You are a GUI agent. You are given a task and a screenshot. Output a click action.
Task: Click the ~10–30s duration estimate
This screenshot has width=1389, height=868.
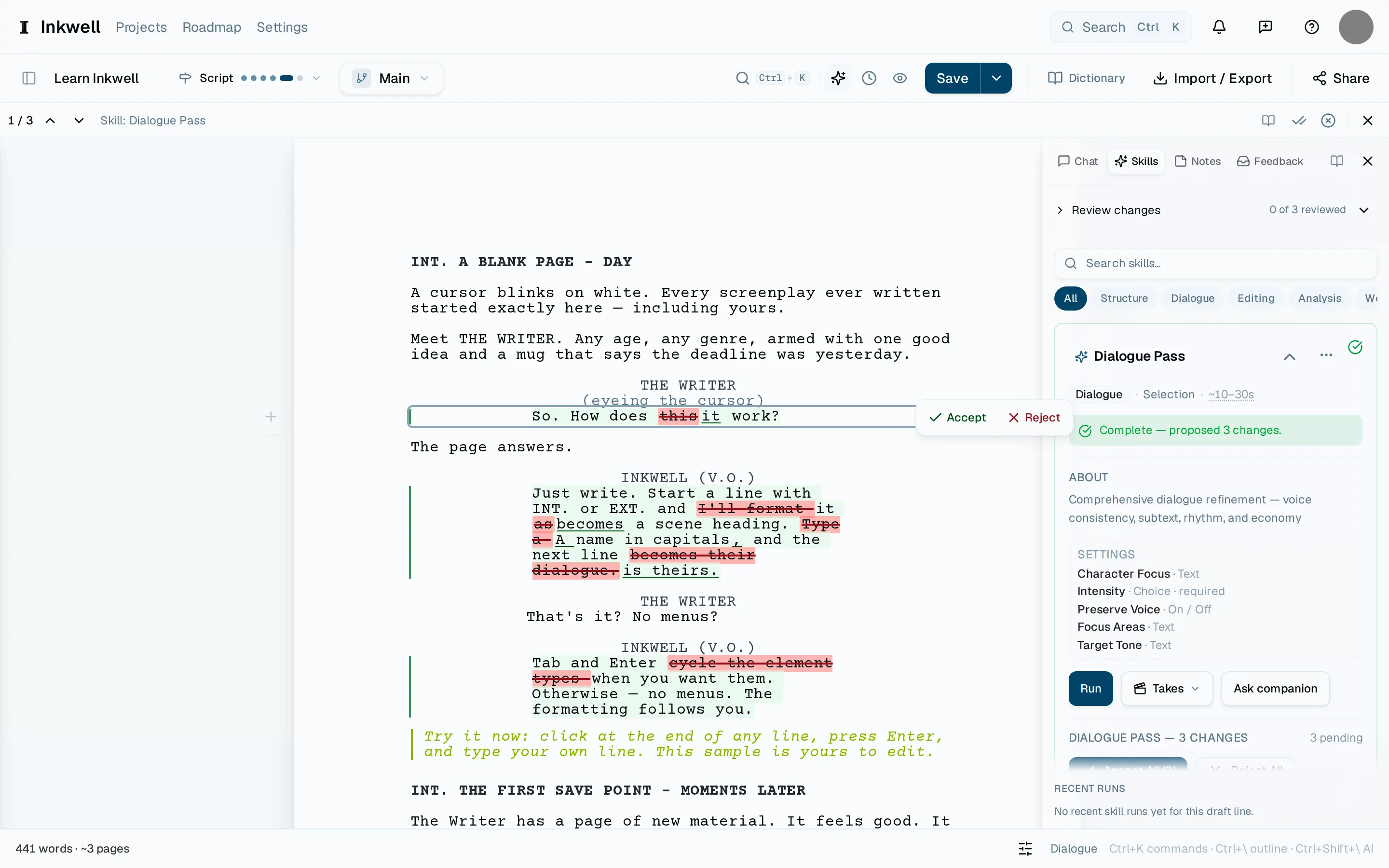(1231, 394)
